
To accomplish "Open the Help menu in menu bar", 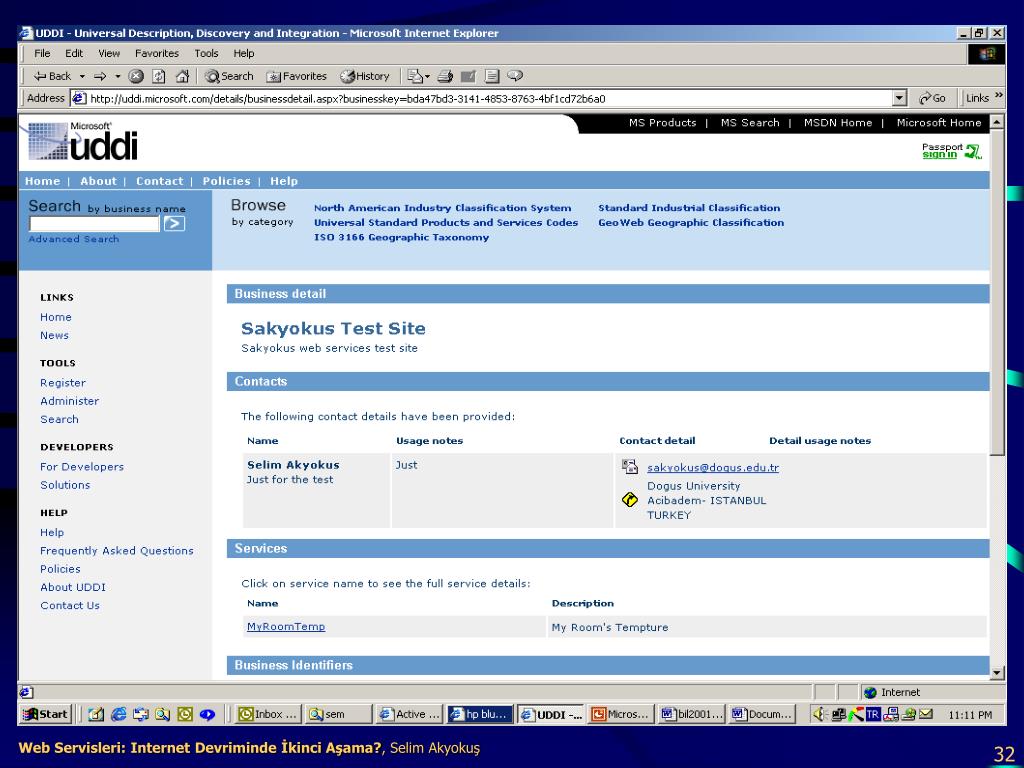I will click(244, 54).
